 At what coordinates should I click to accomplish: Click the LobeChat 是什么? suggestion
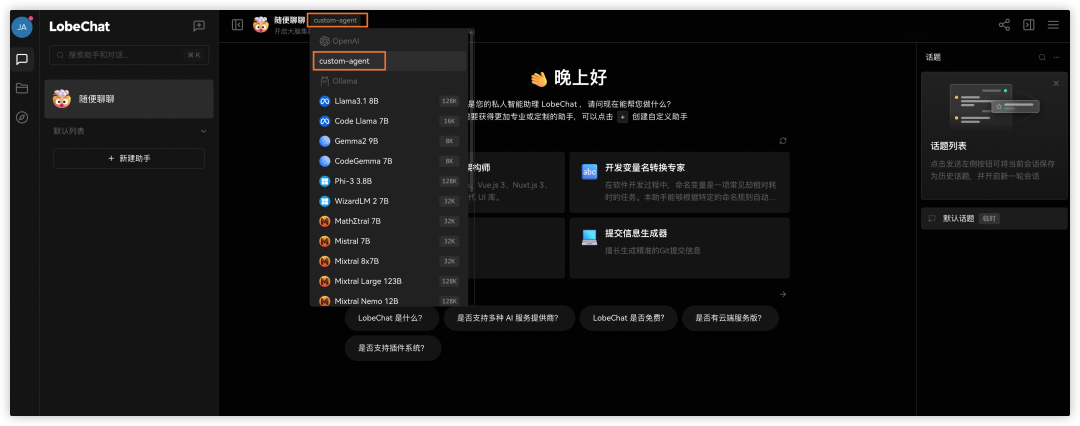(390, 318)
